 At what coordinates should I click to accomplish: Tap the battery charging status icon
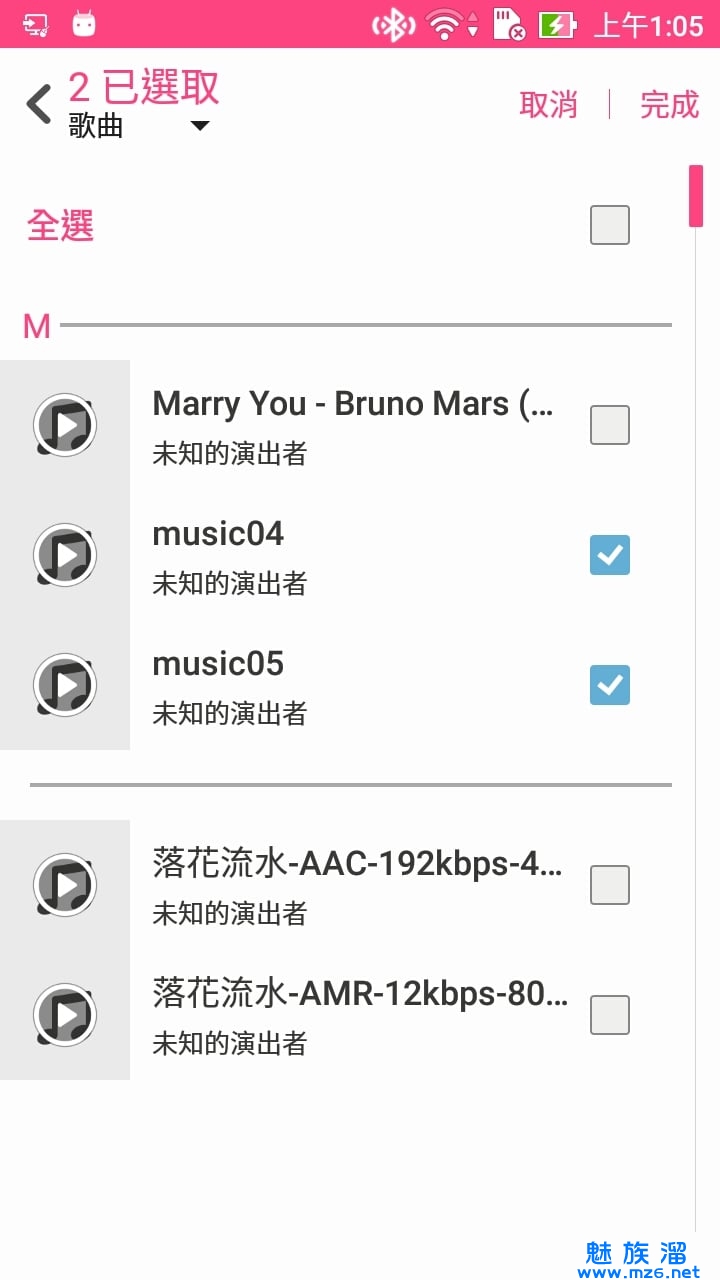(x=557, y=25)
